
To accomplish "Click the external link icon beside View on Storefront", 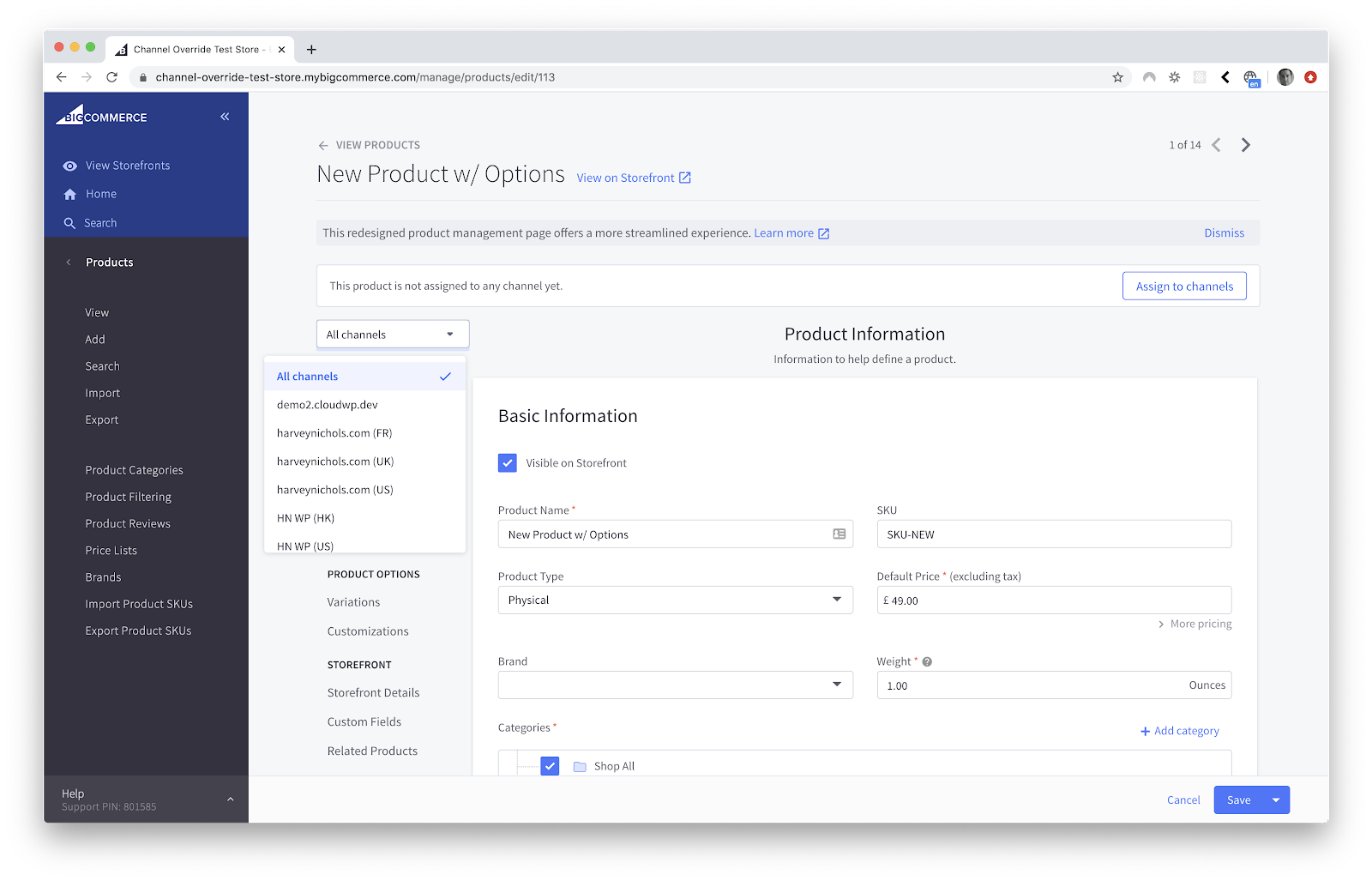I will tap(685, 178).
